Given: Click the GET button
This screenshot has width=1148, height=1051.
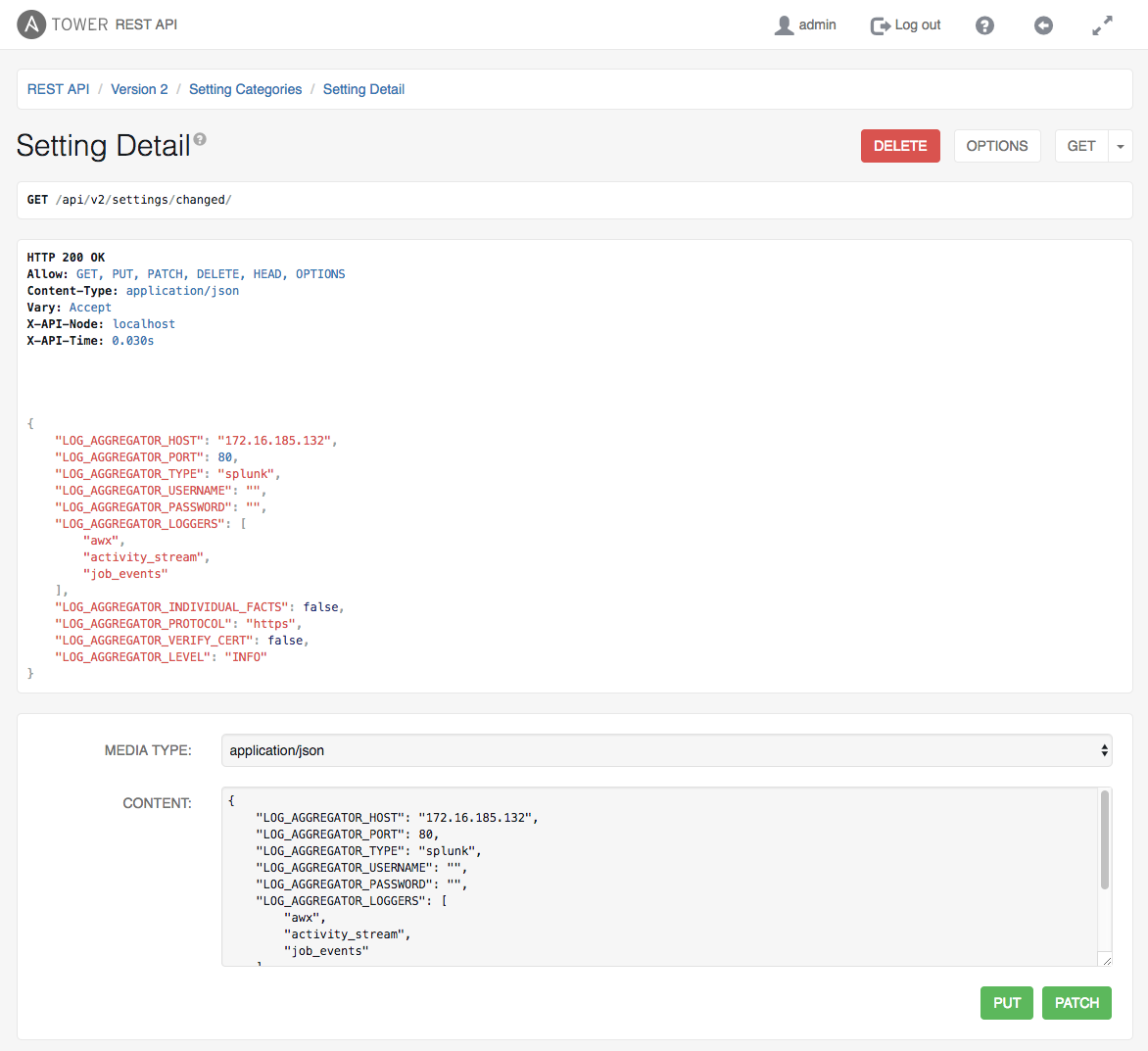Looking at the screenshot, I should pyautogui.click(x=1080, y=146).
